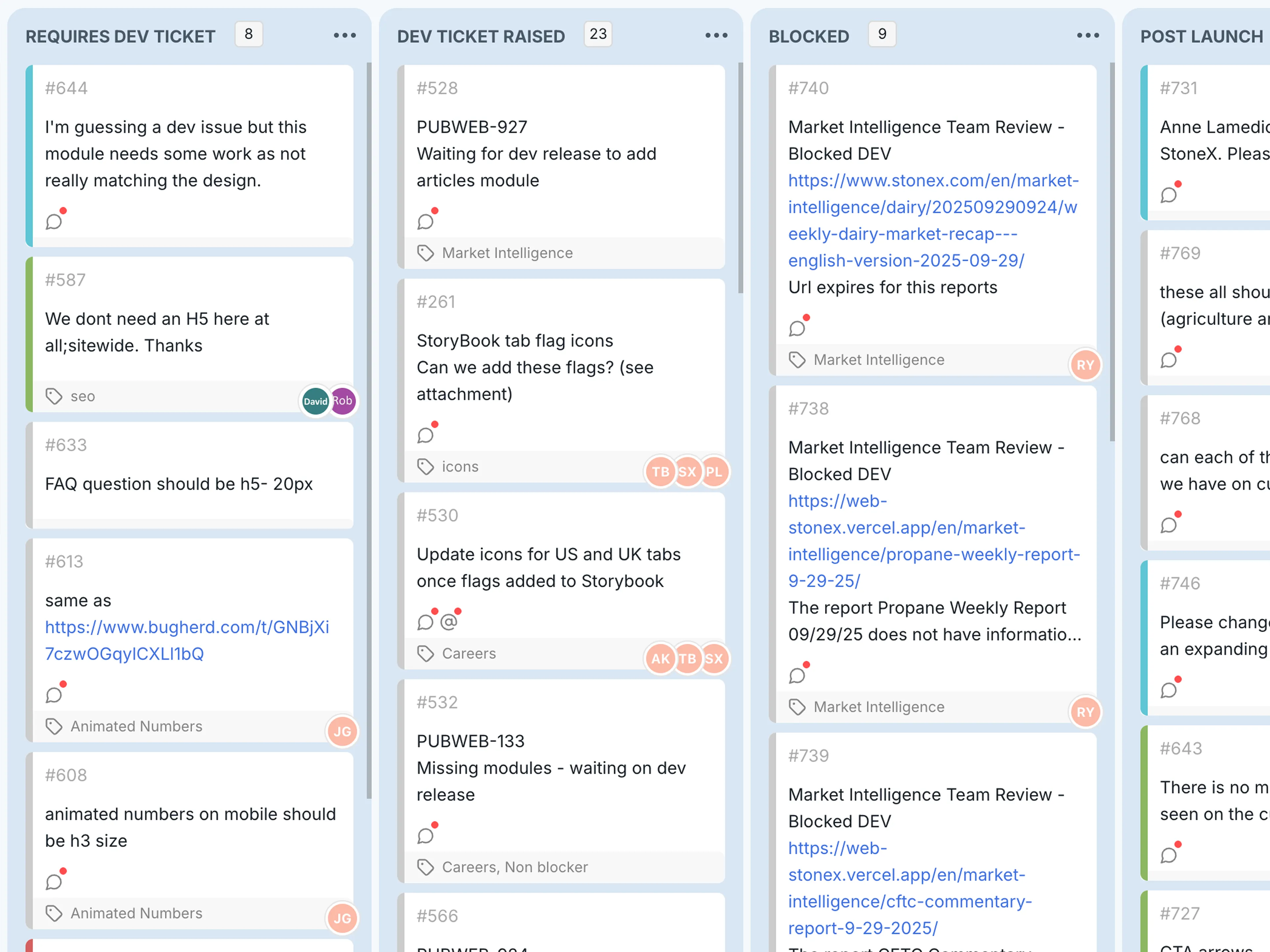This screenshot has height=952, width=1270.
Task: Click tag icon next to 'Careers, Non blocker'
Action: tap(425, 867)
